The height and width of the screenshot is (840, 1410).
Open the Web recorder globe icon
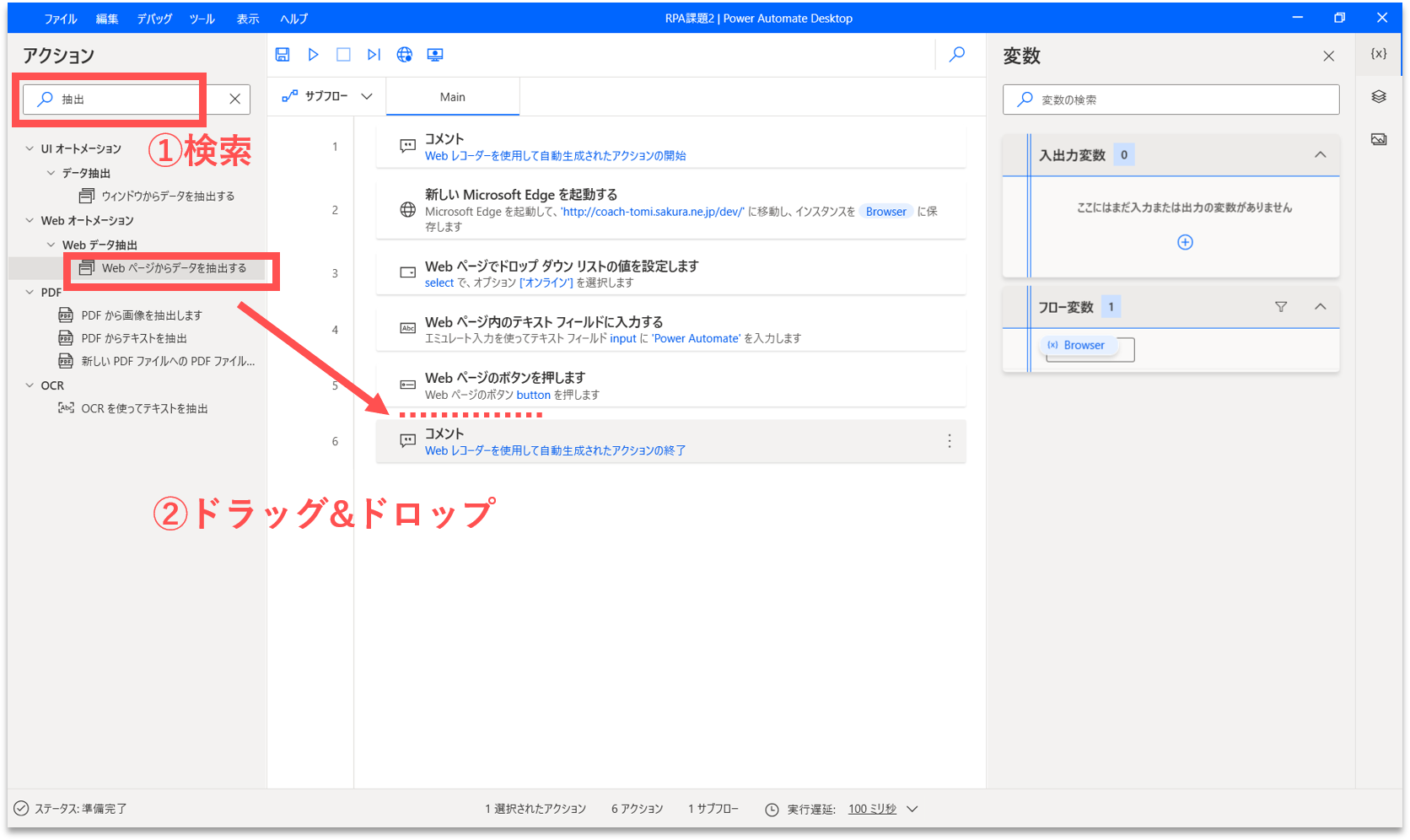pyautogui.click(x=405, y=55)
